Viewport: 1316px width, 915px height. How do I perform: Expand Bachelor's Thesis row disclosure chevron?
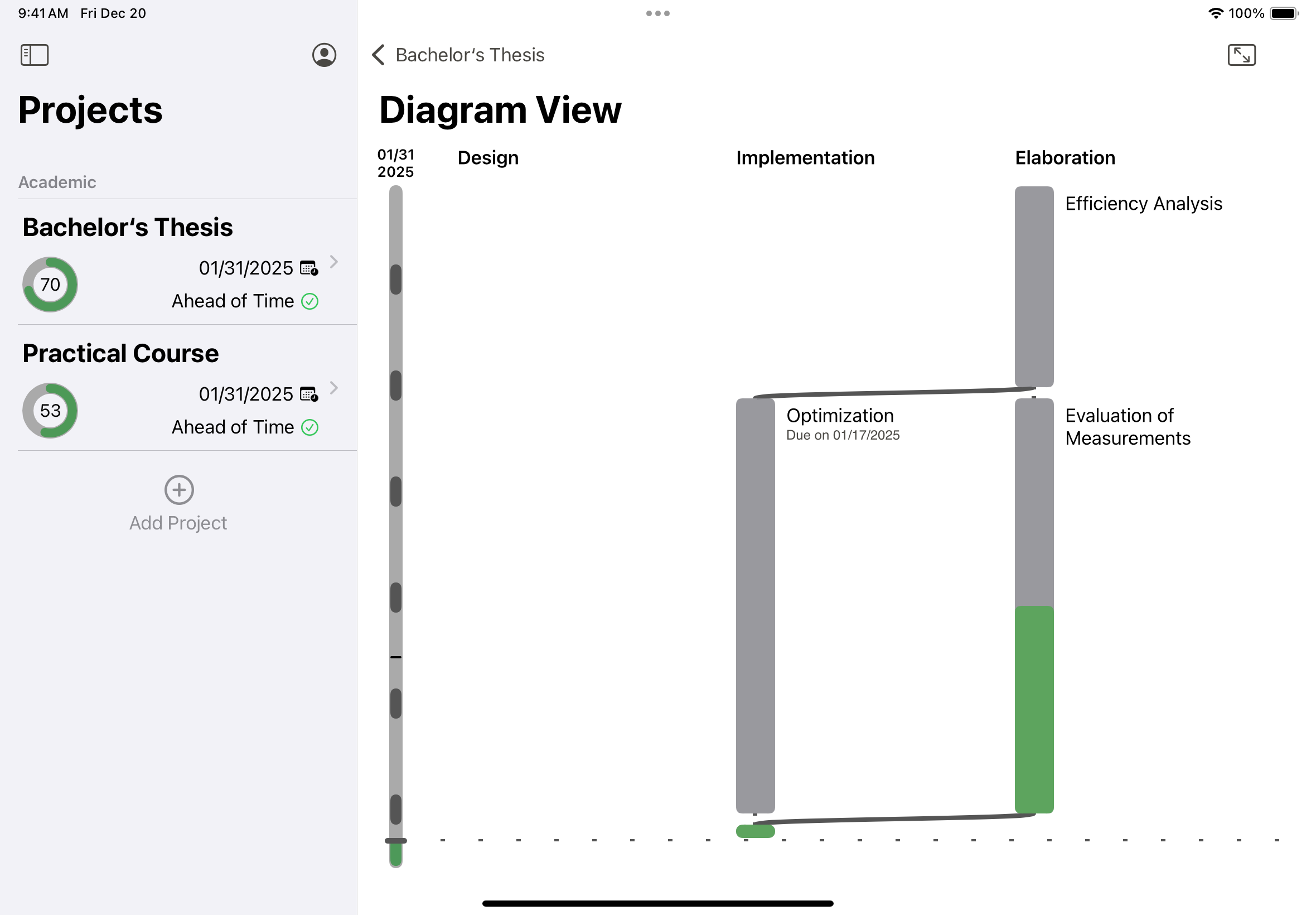[x=334, y=262]
